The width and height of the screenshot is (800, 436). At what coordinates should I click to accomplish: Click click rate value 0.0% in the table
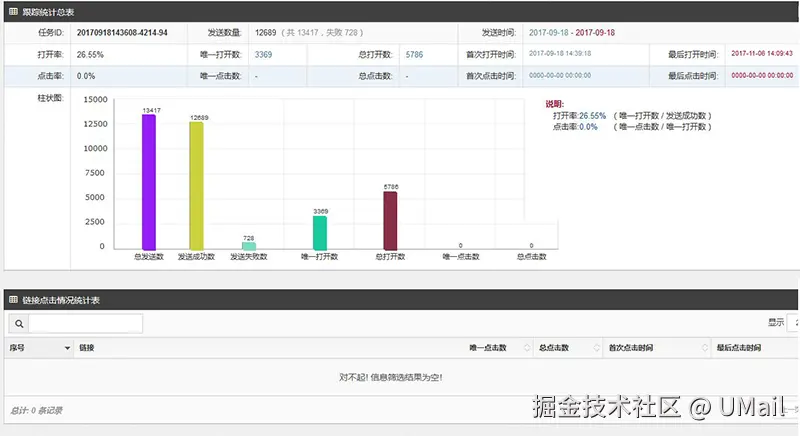coord(86,76)
